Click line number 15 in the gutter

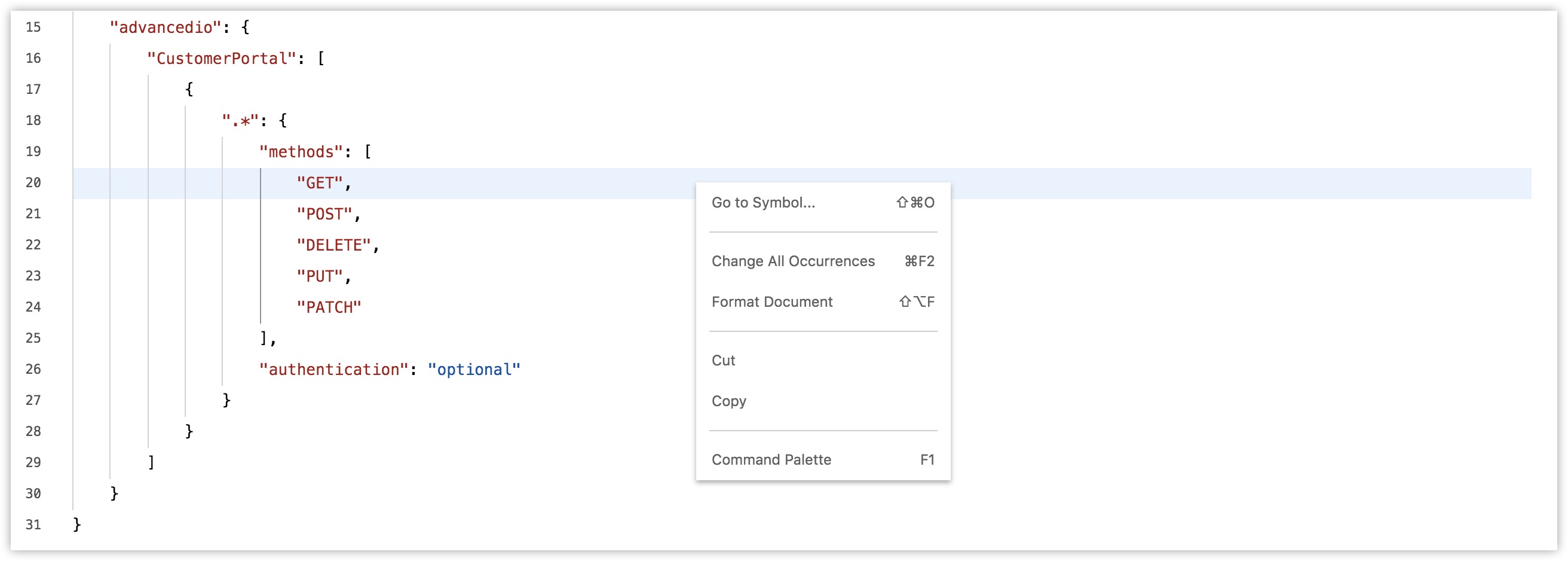click(33, 28)
